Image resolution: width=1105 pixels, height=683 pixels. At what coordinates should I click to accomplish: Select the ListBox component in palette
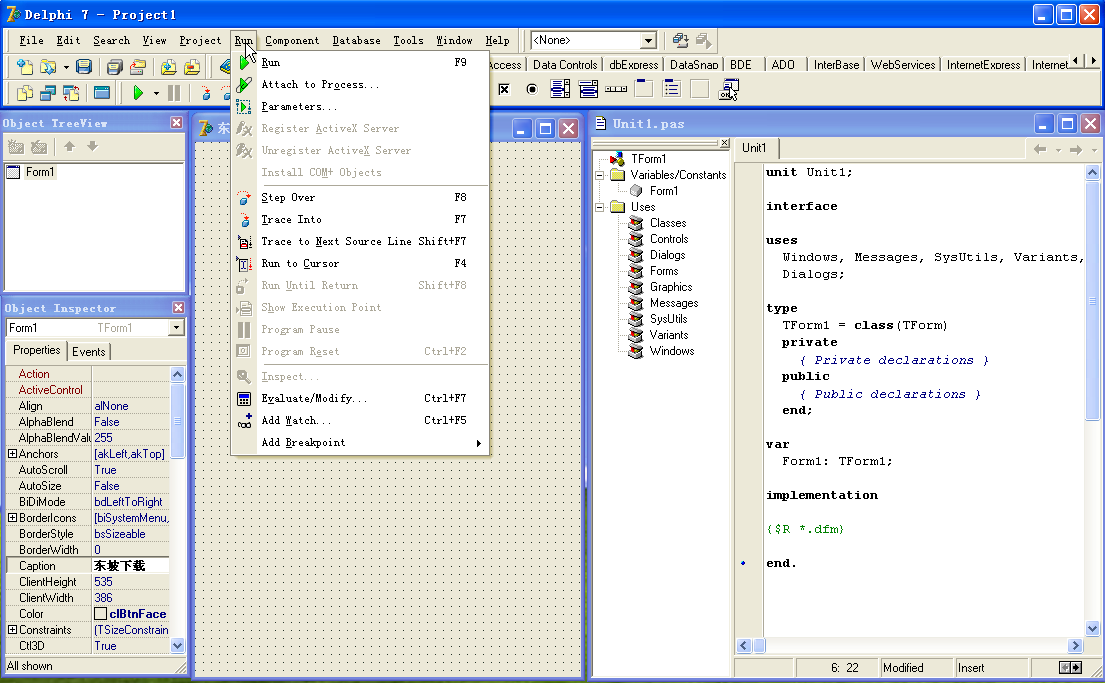560,89
